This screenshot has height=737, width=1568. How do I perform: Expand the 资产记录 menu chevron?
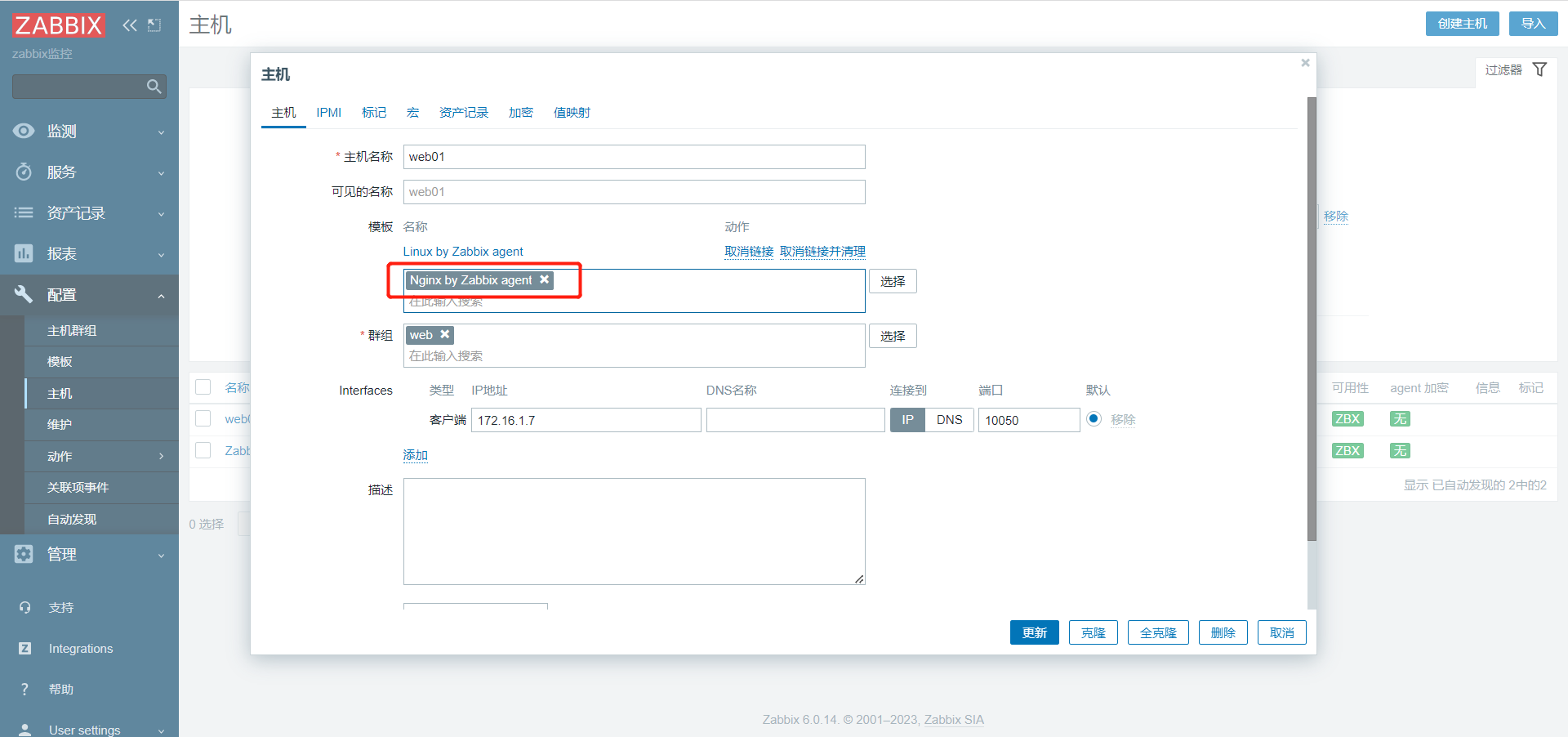(x=161, y=214)
